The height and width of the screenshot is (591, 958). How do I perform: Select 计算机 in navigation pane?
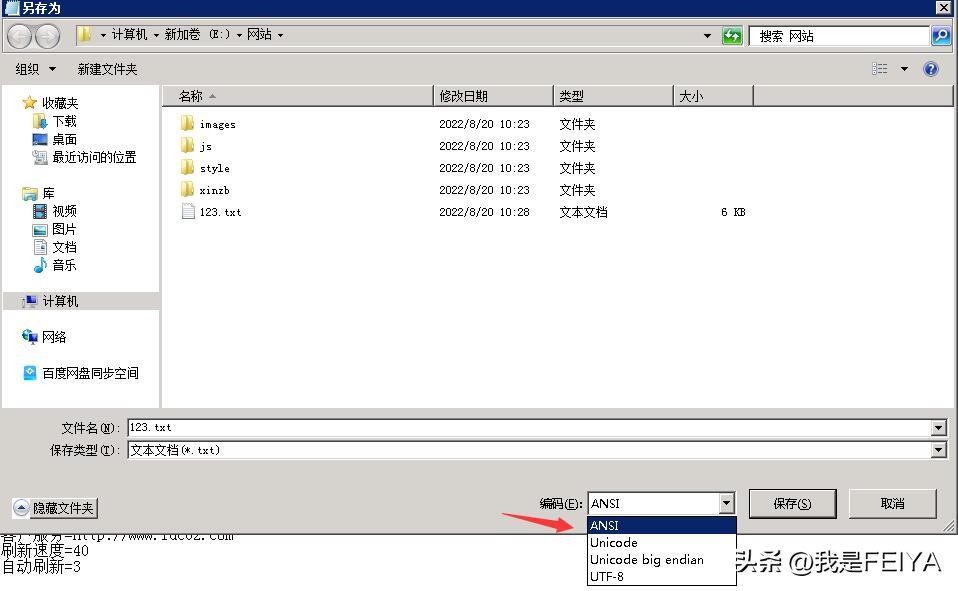coord(60,301)
